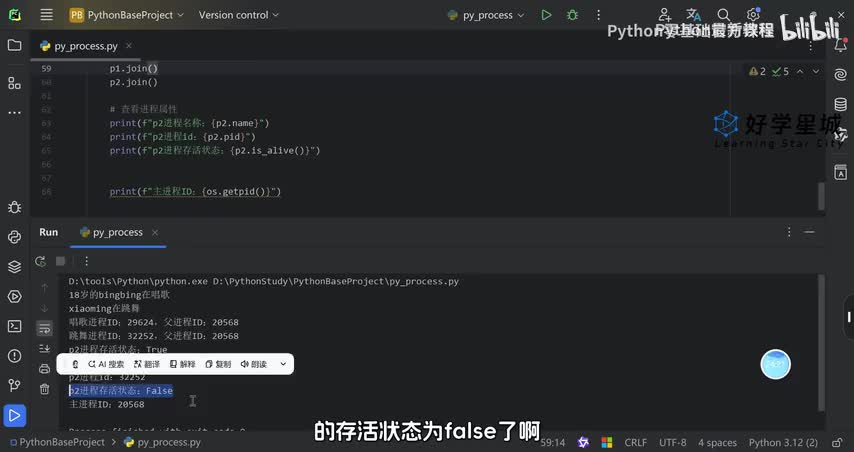The height and width of the screenshot is (452, 854).
Task: Click AI搜索 in the selection popup
Action: coord(107,364)
